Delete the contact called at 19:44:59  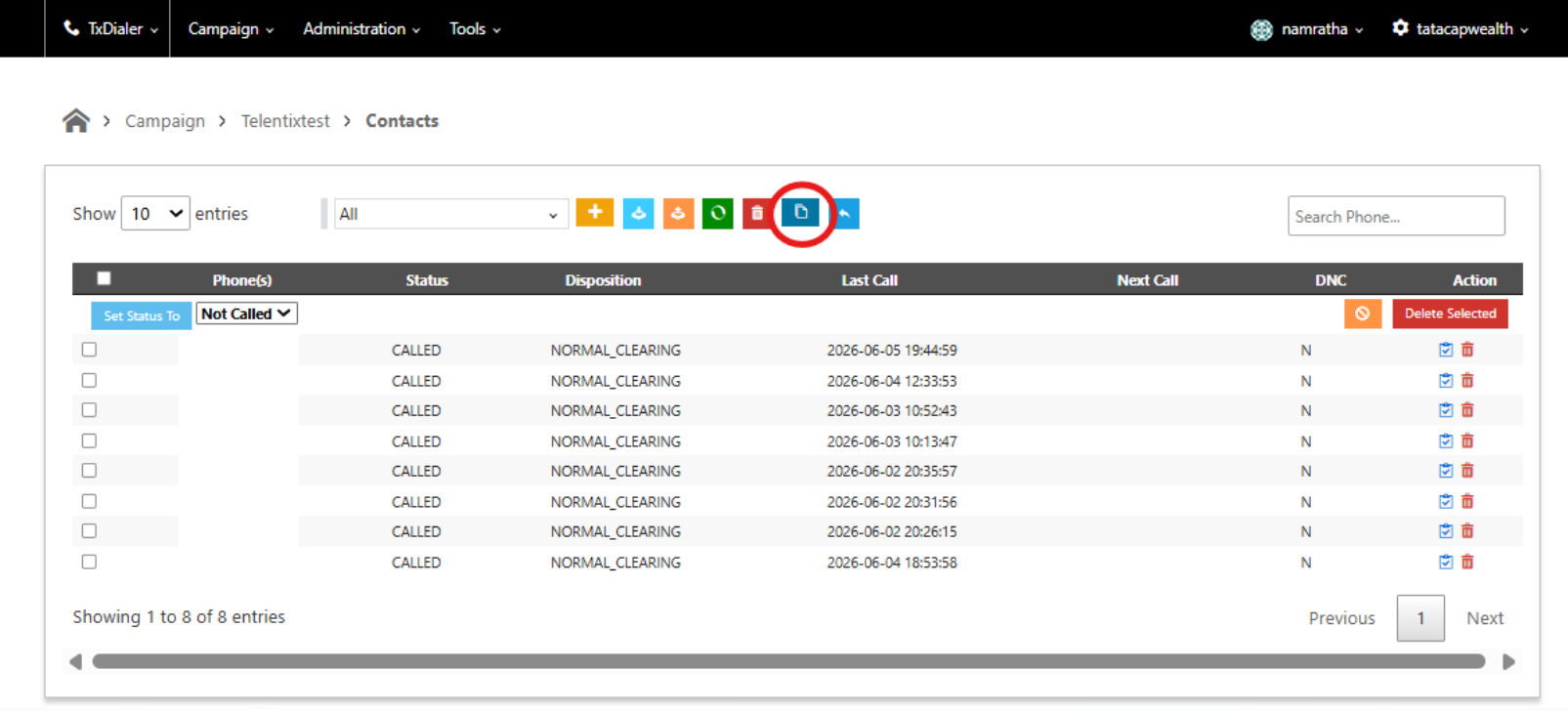point(1467,350)
